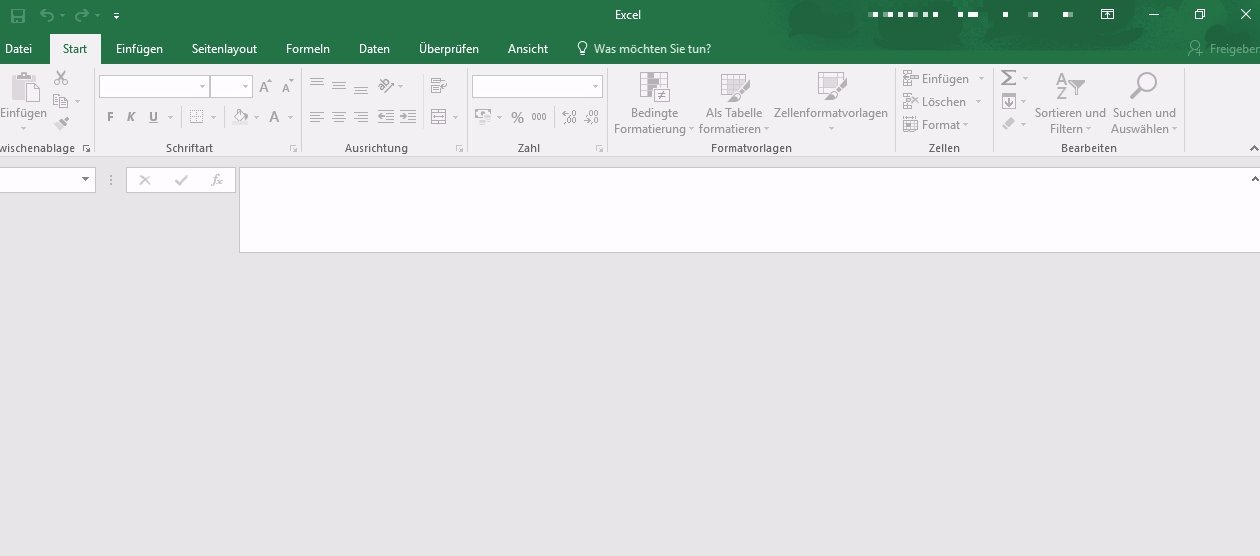
Task: Select the Format Painter brush icon
Action: pyautogui.click(x=61, y=124)
